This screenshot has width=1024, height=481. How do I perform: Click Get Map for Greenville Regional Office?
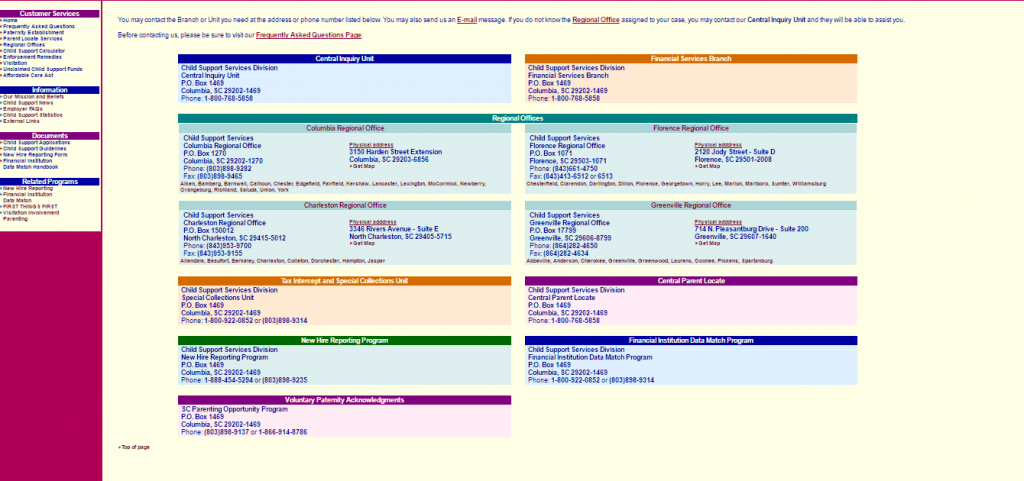(709, 243)
